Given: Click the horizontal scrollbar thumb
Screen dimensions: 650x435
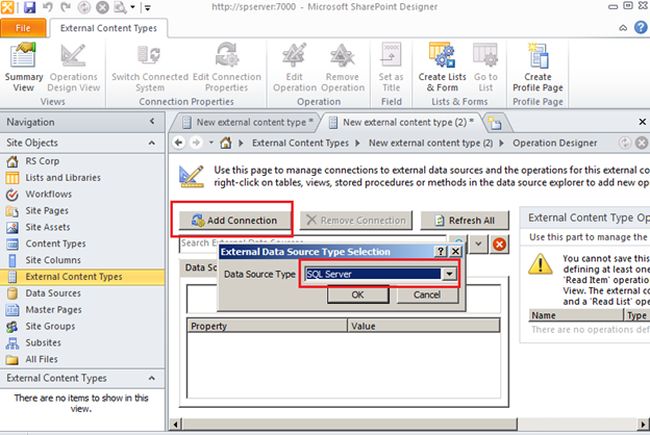Looking at the screenshot, I should [349, 424].
